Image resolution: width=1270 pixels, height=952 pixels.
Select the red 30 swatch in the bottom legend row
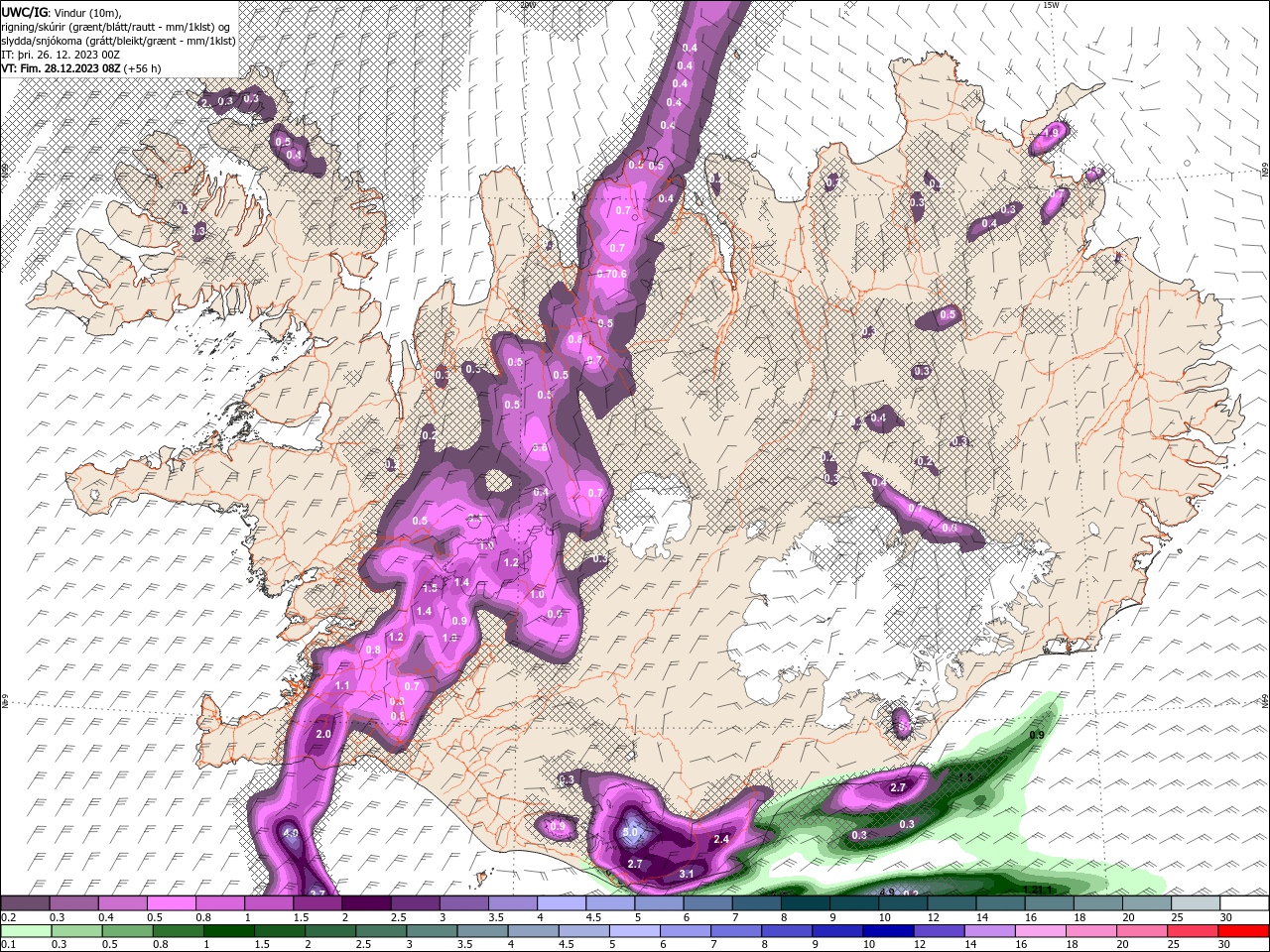[x=1244, y=931]
